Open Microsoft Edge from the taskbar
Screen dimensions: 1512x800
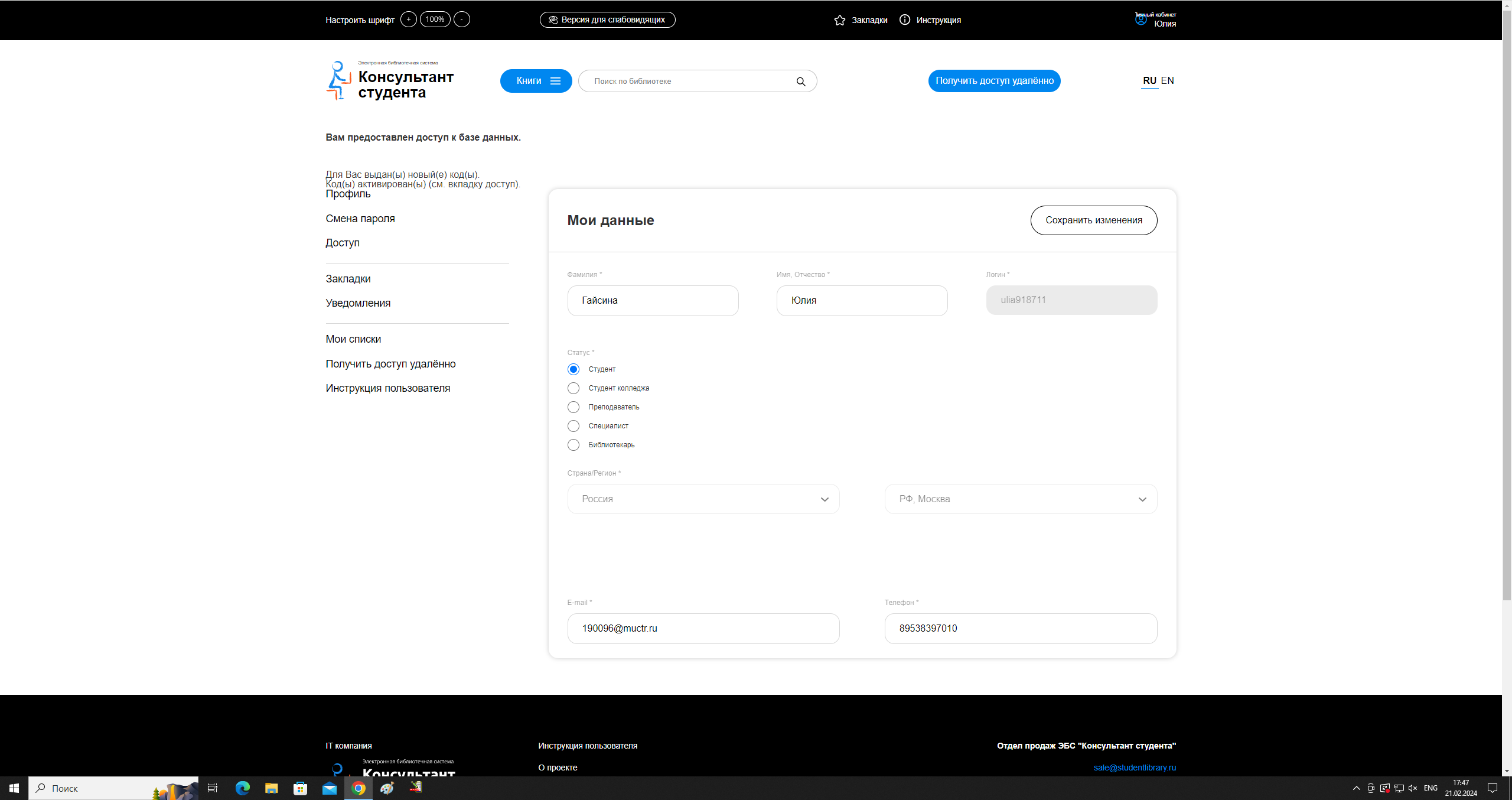point(242,788)
